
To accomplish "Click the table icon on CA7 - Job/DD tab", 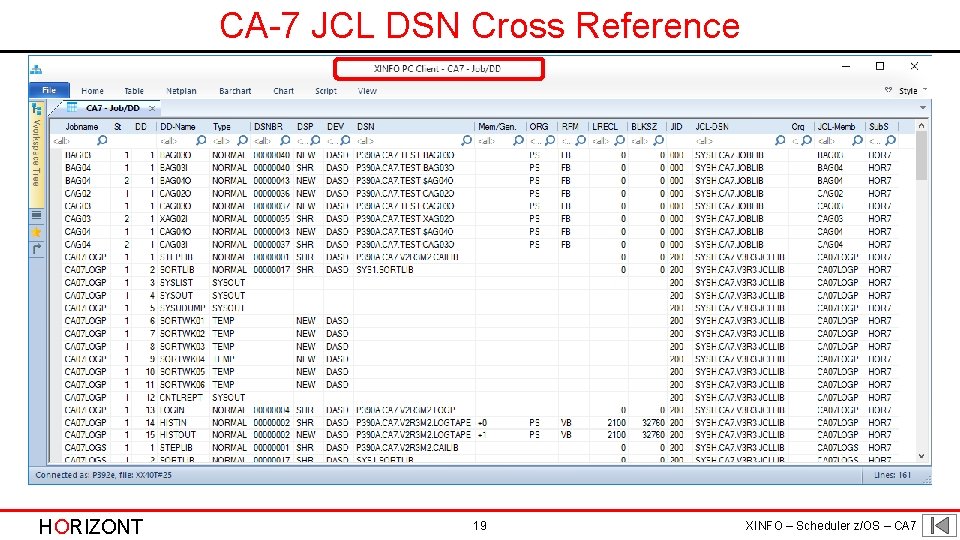I will click(72, 108).
